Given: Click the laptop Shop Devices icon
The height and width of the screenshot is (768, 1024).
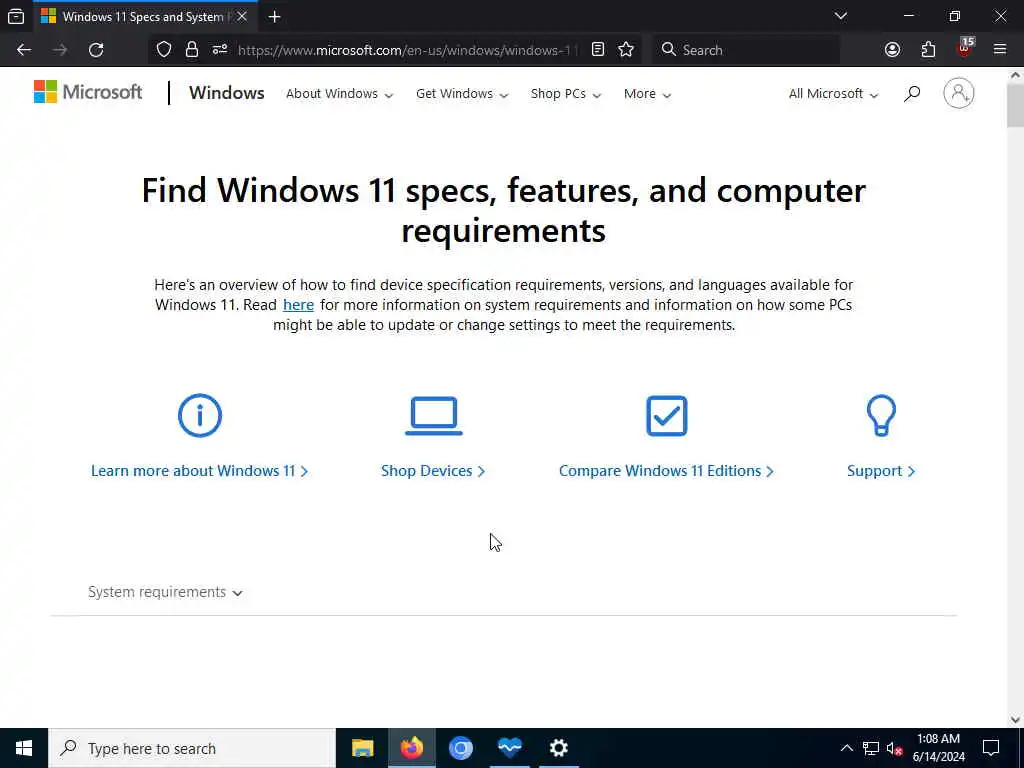Looking at the screenshot, I should [434, 415].
